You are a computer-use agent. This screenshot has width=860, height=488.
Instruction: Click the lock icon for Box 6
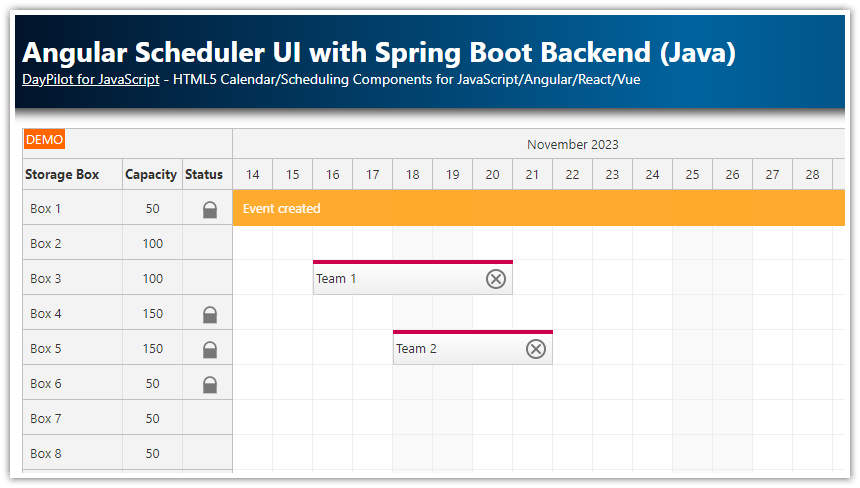pyautogui.click(x=210, y=385)
